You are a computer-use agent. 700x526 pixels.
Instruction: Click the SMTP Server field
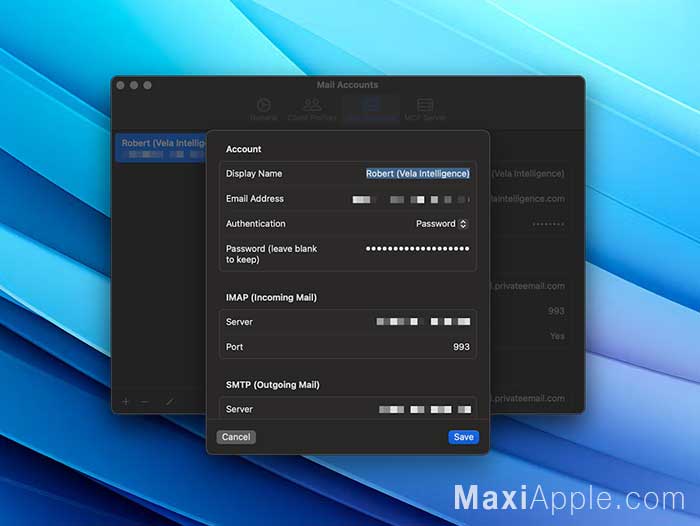click(x=425, y=409)
